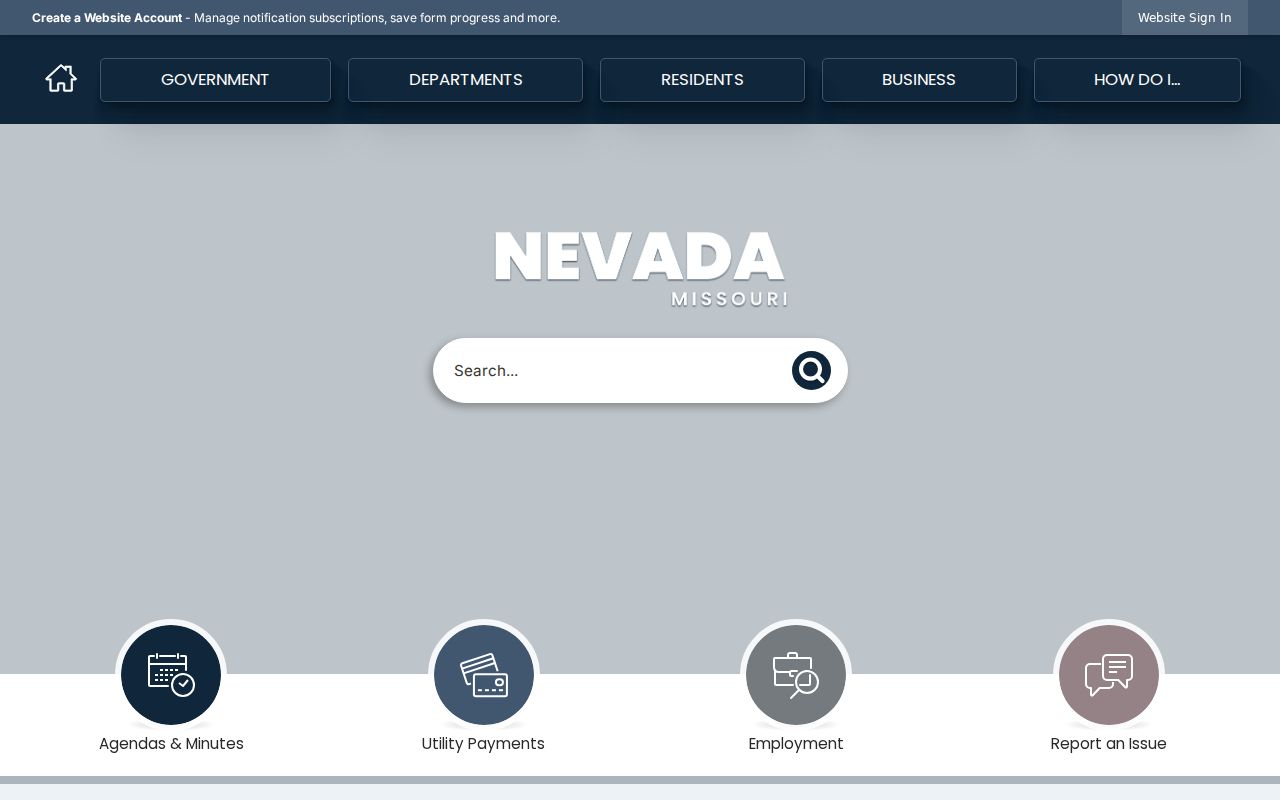Click the Agendas & Minutes text label

coord(171,744)
